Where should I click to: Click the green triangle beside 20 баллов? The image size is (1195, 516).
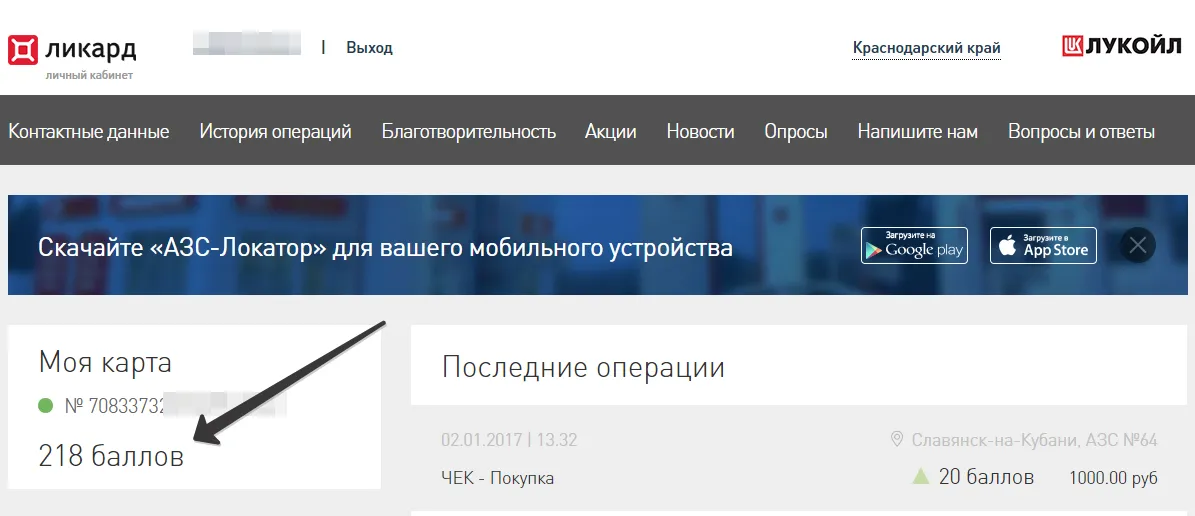pos(921,477)
